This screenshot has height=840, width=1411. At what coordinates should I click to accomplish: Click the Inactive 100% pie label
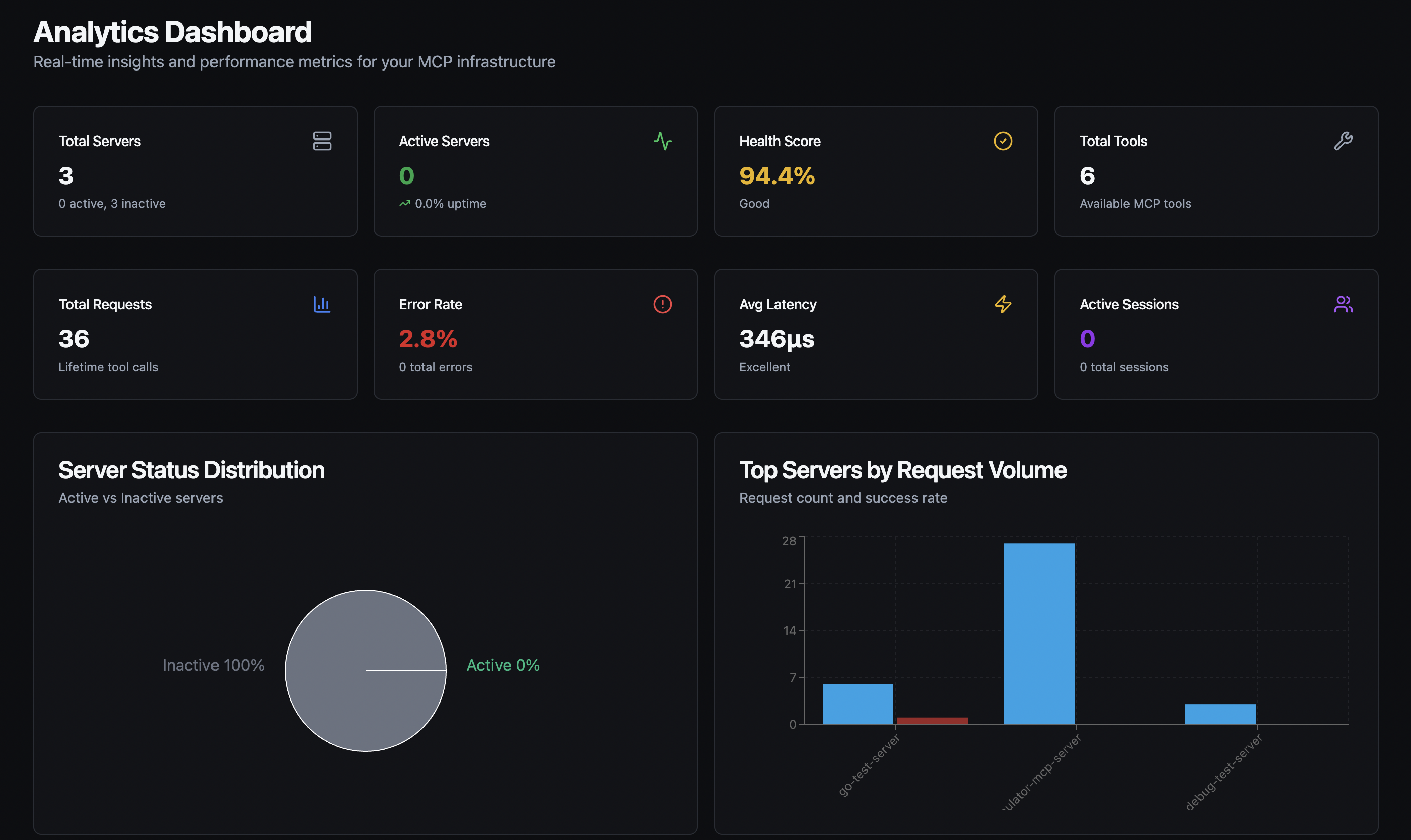point(214,665)
